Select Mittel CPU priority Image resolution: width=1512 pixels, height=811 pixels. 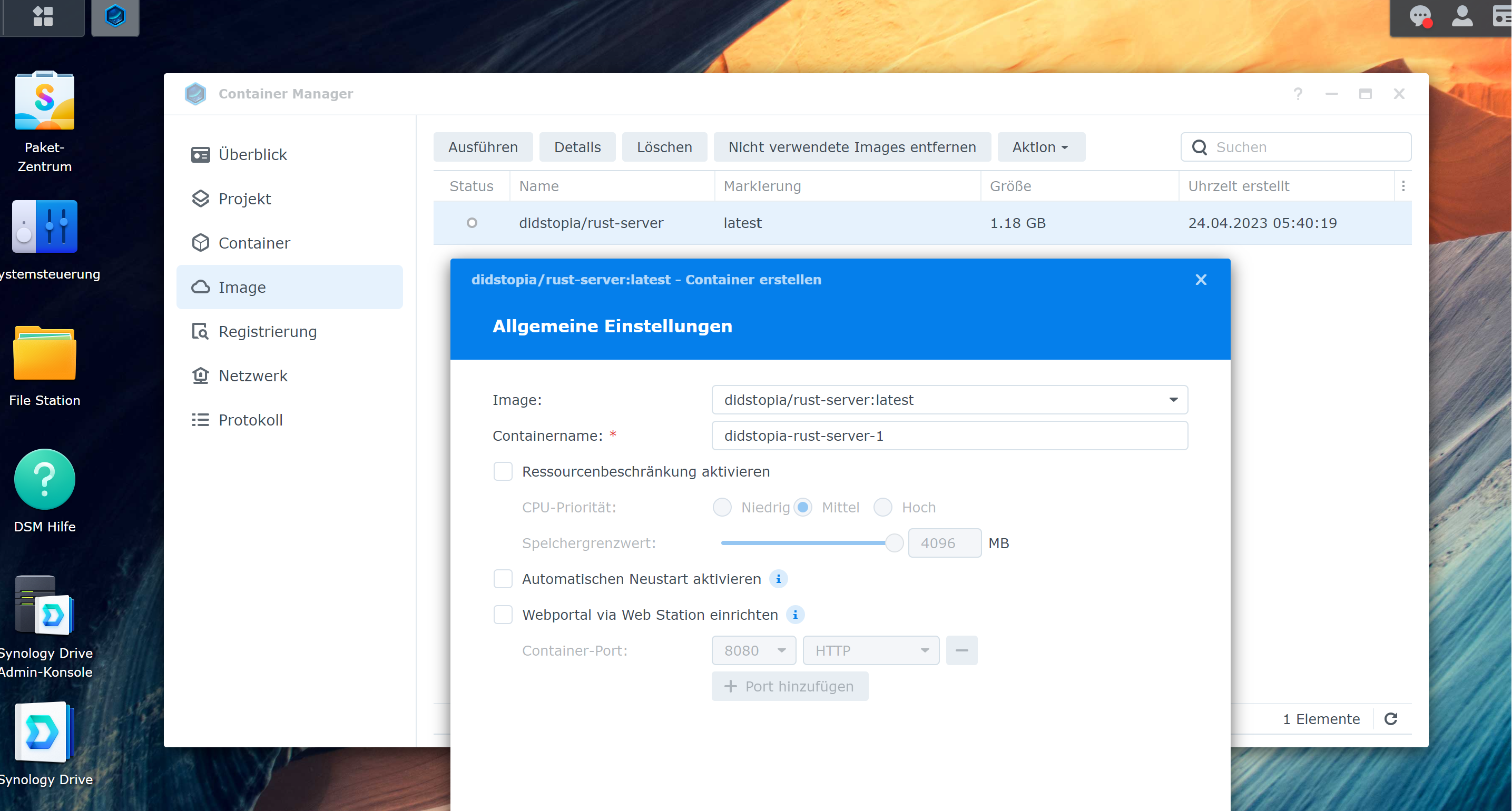pyautogui.click(x=803, y=508)
